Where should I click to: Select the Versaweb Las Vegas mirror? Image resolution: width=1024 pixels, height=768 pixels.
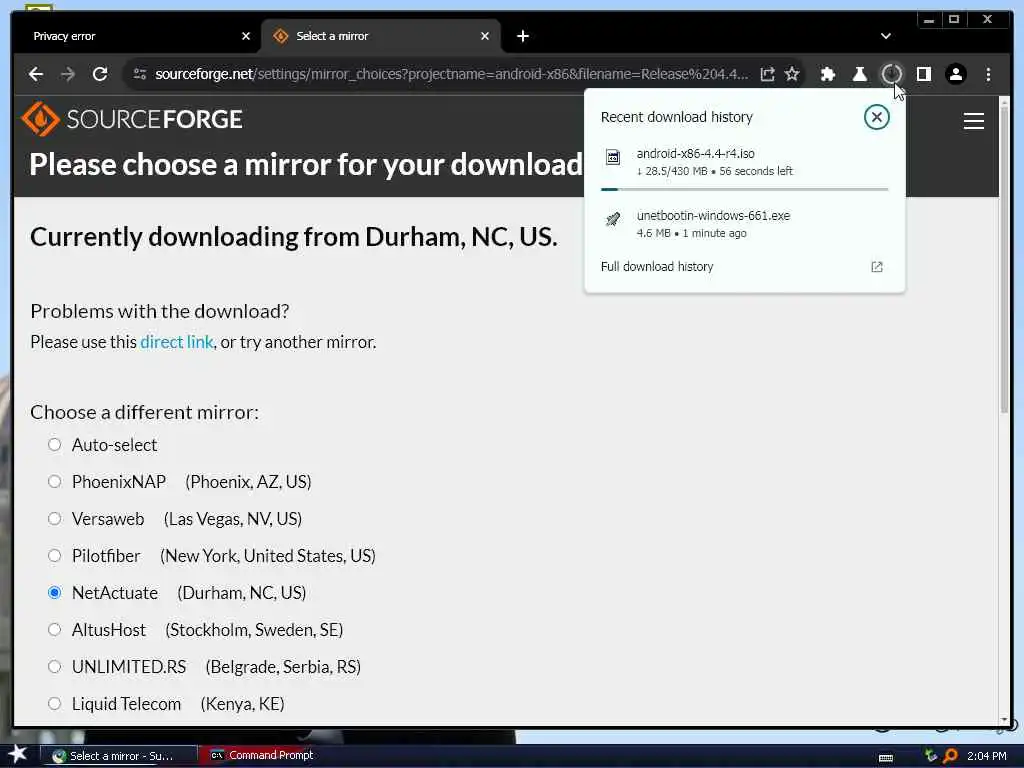coord(55,519)
